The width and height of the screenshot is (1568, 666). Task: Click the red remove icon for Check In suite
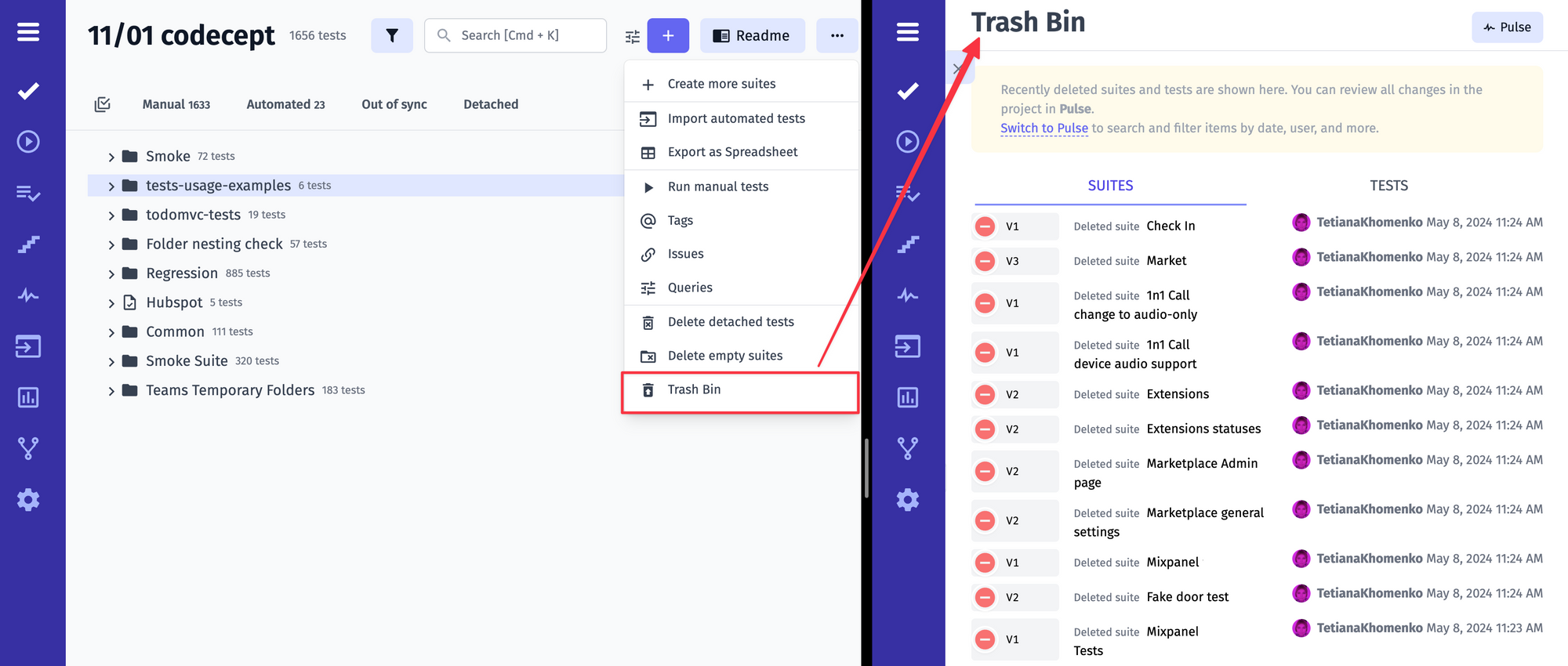pyautogui.click(x=985, y=226)
